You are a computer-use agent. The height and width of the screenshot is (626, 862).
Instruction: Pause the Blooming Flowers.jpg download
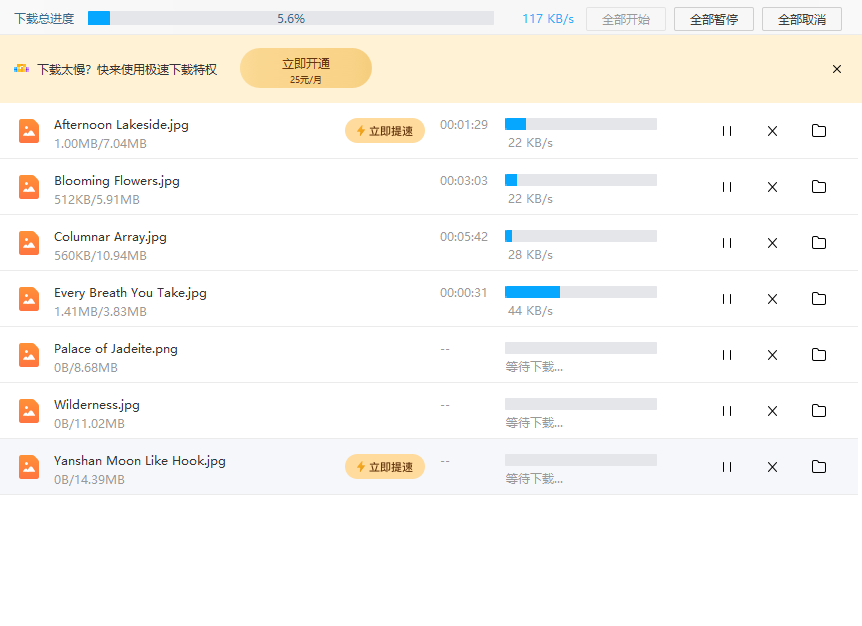[x=727, y=187]
